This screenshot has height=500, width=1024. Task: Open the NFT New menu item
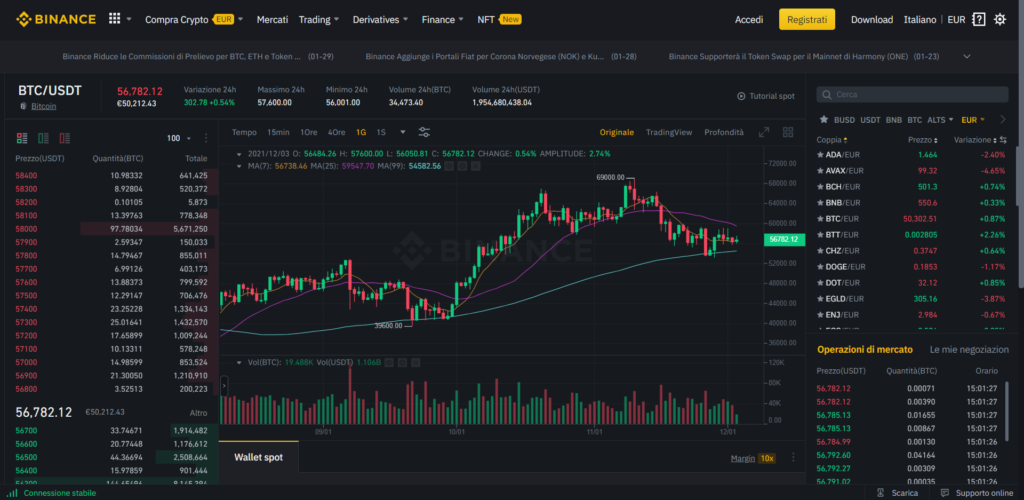coord(500,20)
